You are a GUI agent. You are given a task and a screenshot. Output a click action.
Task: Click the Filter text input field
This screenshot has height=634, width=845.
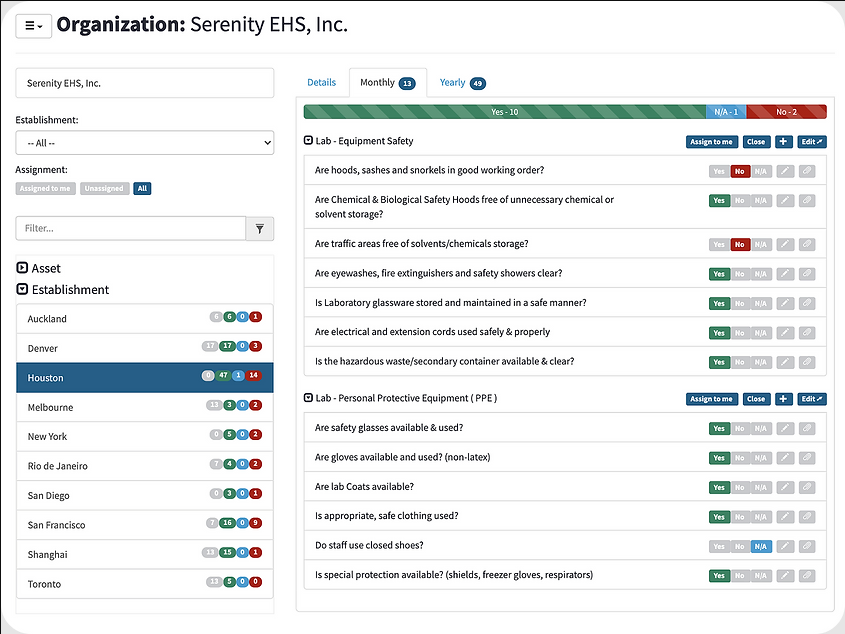click(x=131, y=229)
